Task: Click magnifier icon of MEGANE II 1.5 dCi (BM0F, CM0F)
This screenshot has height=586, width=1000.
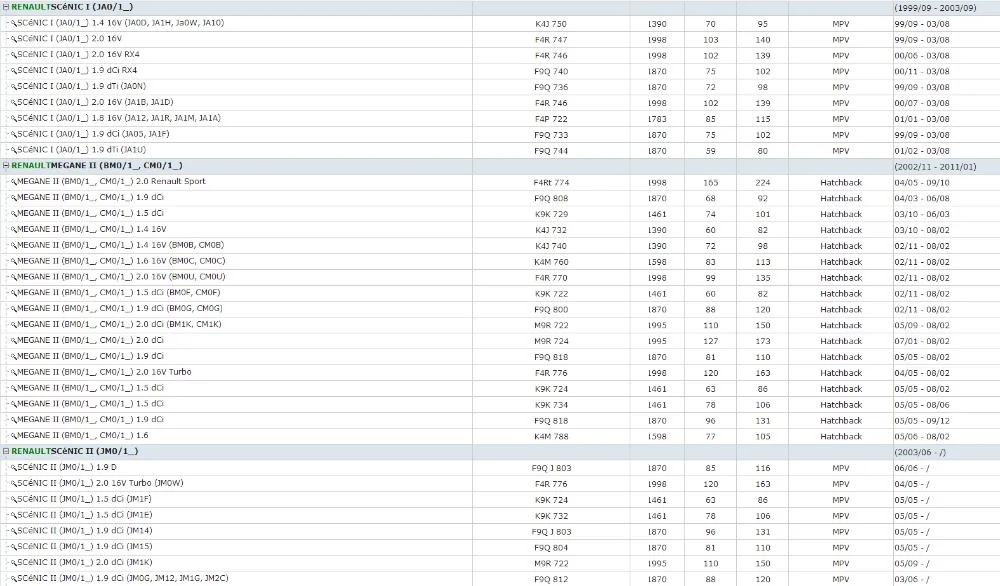Action: [x=13, y=294]
